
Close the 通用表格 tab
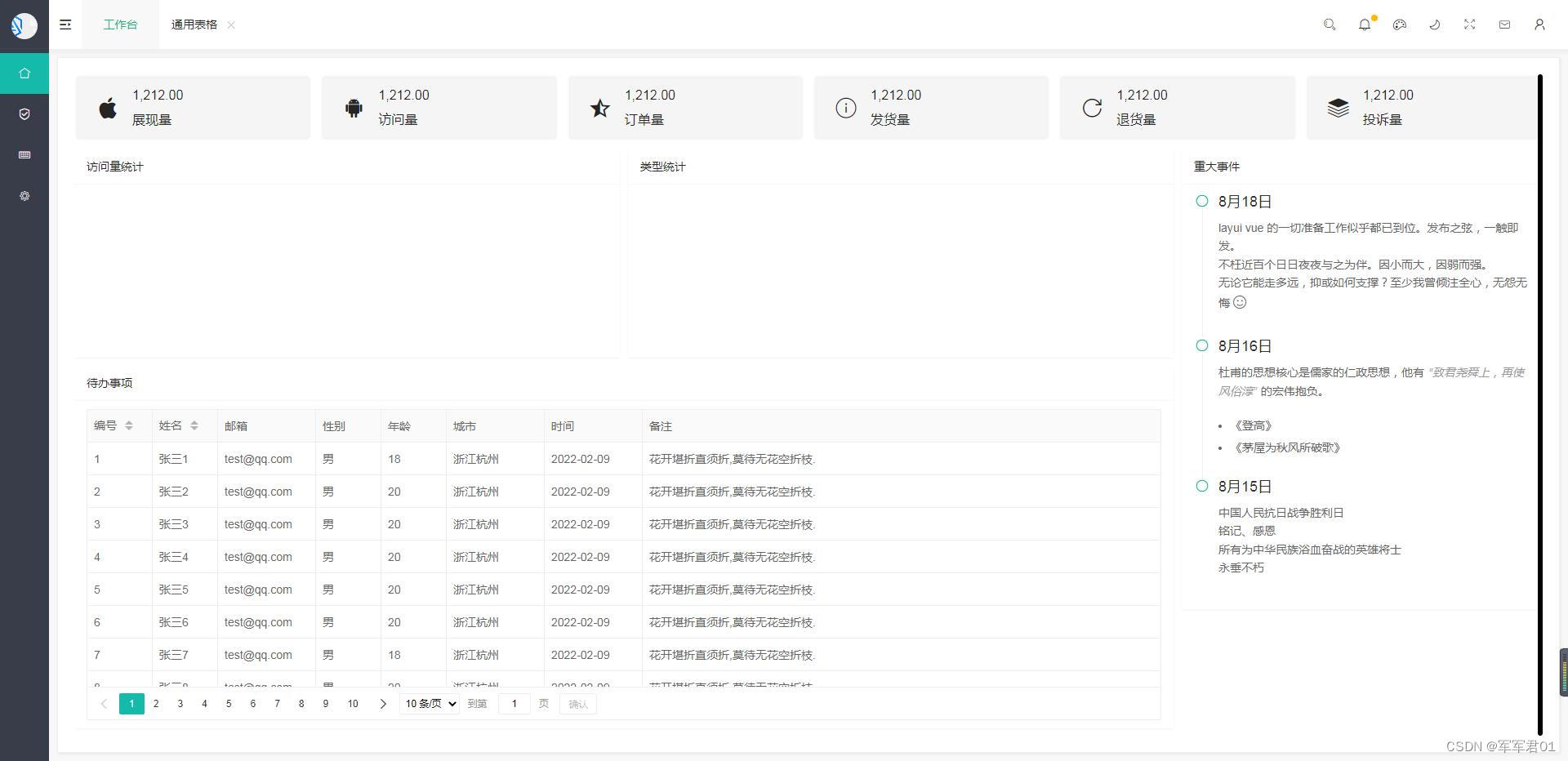pos(231,24)
